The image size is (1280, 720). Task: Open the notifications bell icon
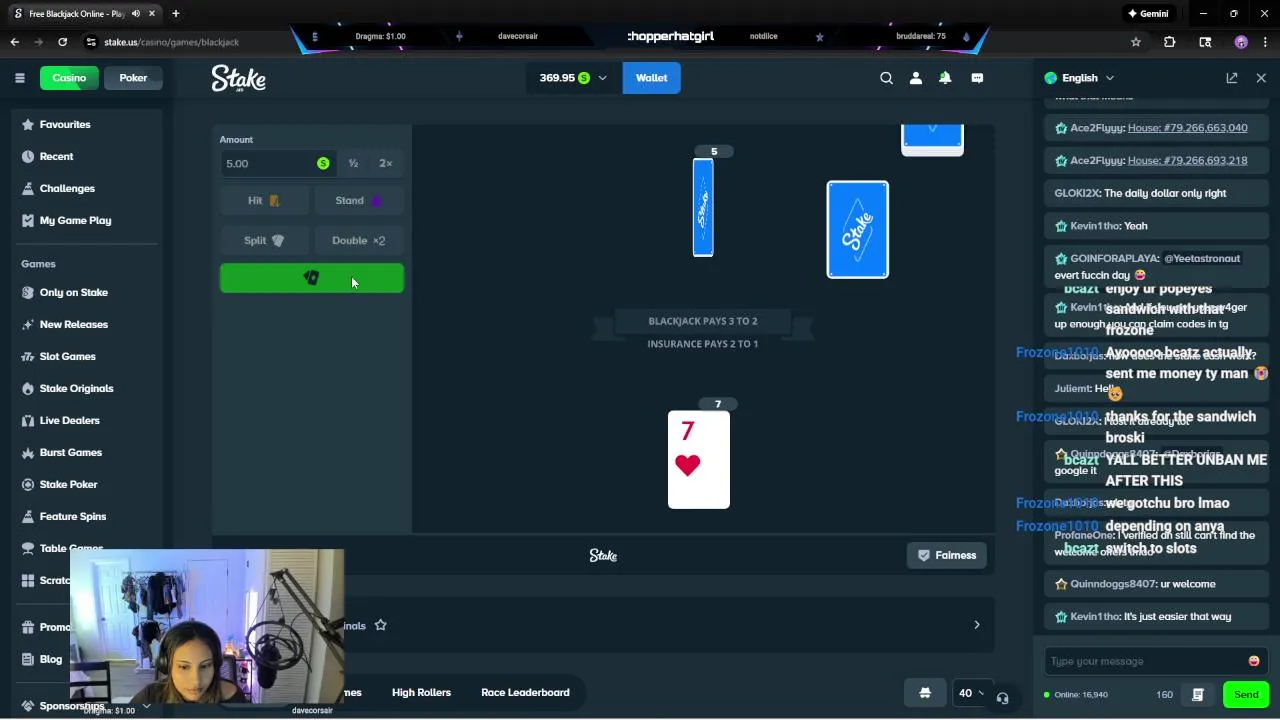click(x=945, y=78)
